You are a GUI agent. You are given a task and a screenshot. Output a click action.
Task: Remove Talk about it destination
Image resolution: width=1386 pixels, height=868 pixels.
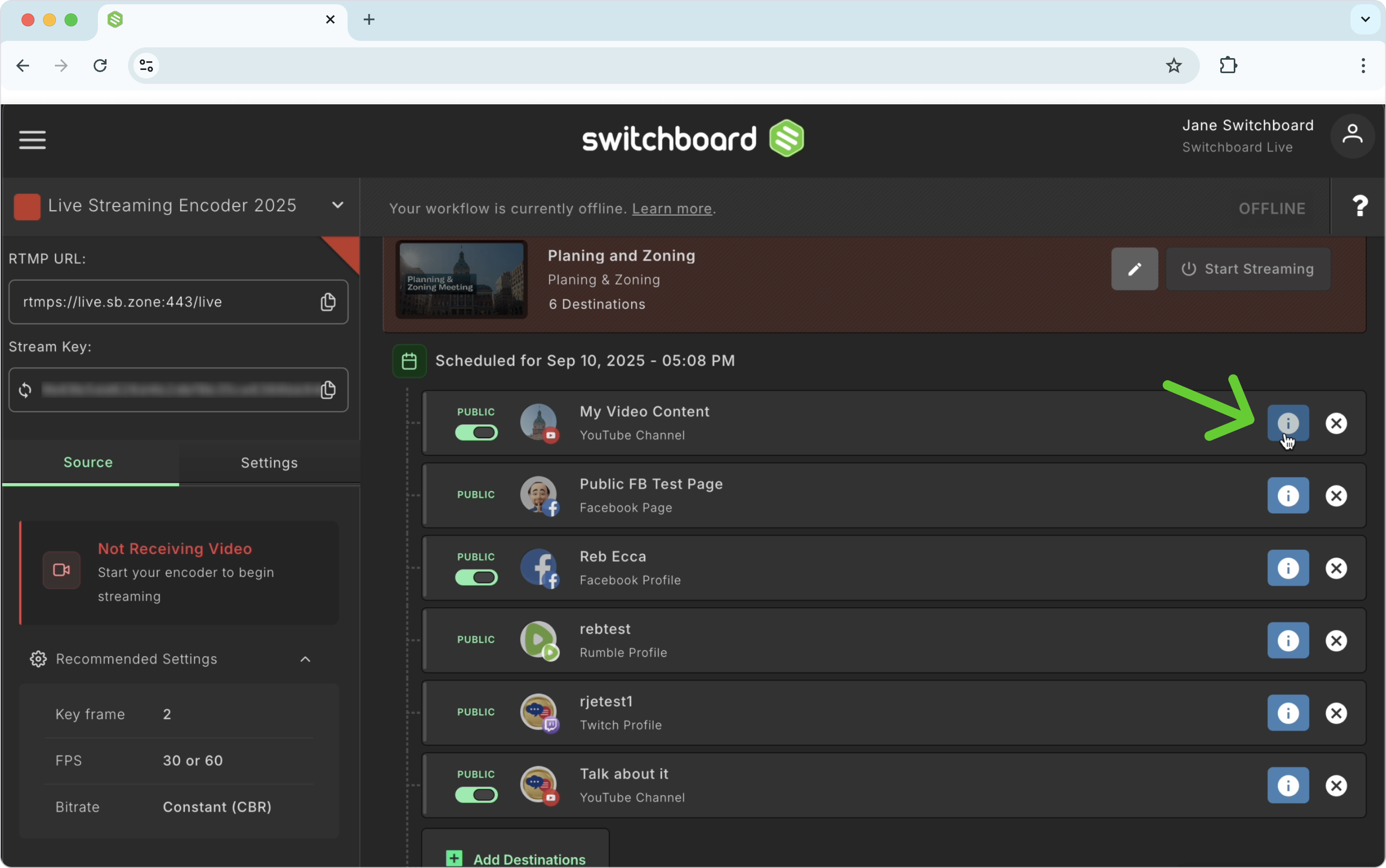[x=1336, y=785]
